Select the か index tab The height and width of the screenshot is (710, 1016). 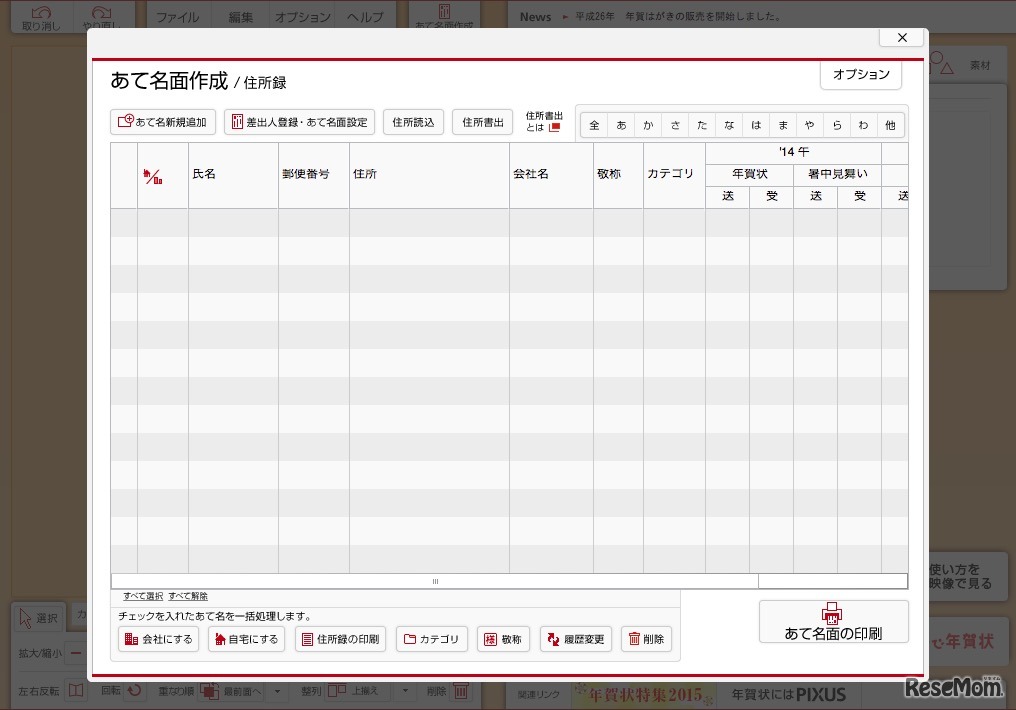tap(649, 125)
